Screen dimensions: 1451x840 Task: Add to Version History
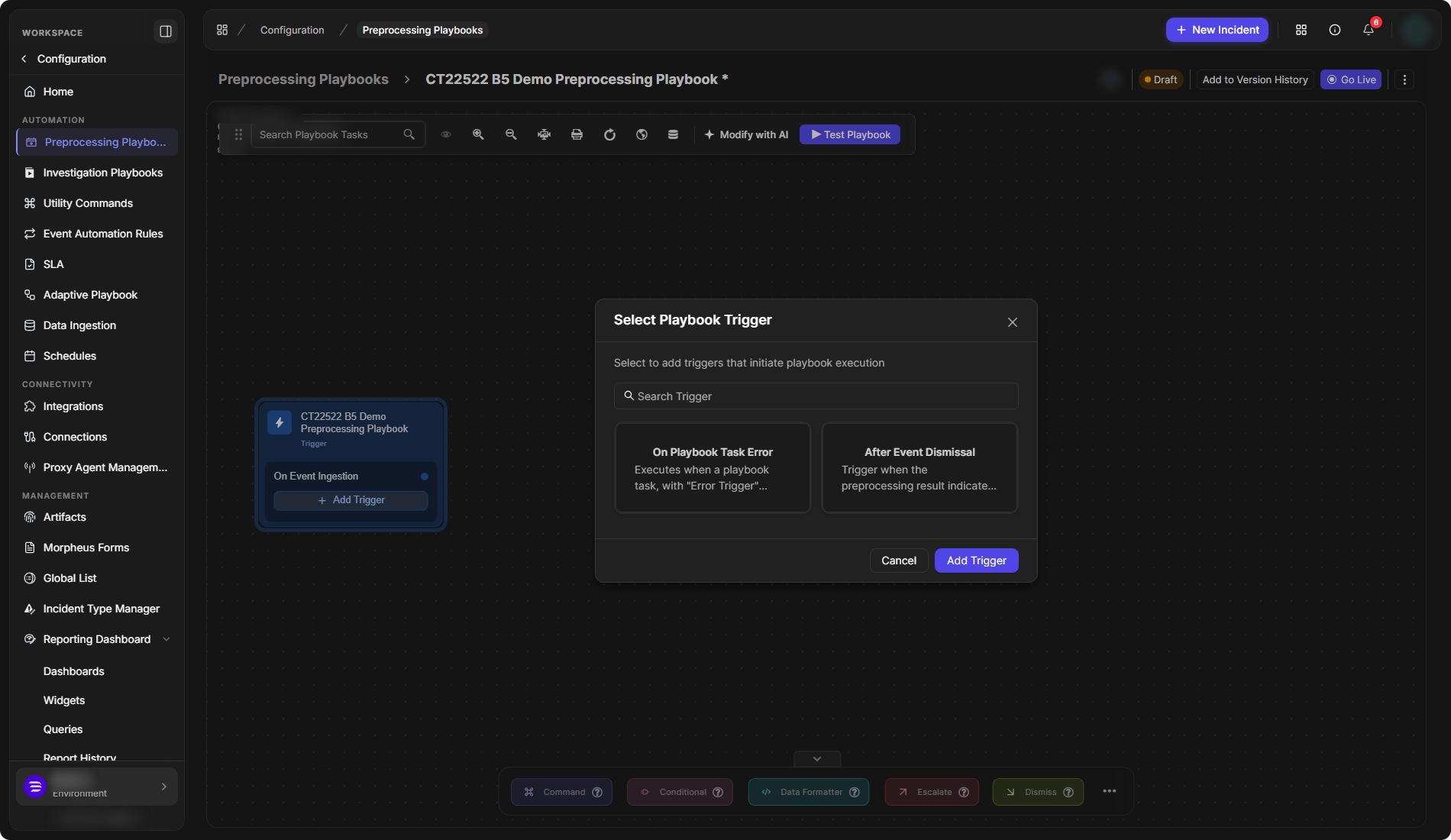tap(1255, 79)
